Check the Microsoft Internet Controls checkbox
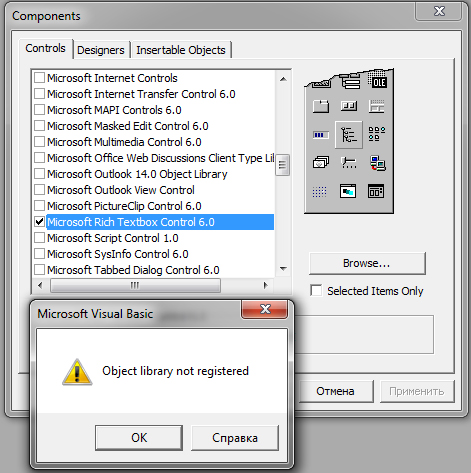This screenshot has width=471, height=473. [x=40, y=78]
